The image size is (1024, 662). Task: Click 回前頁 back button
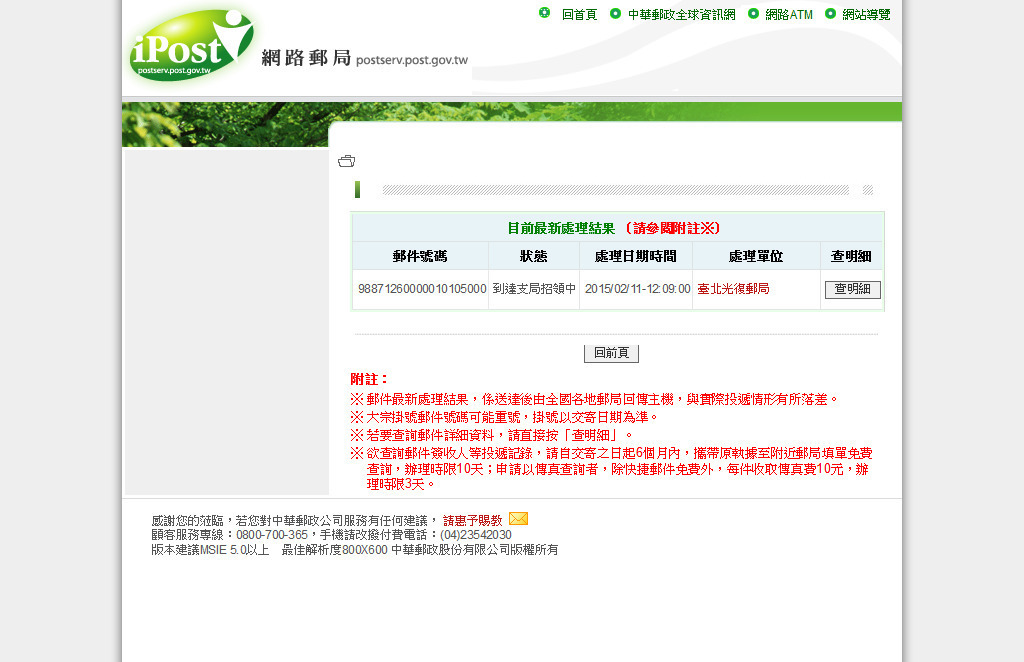point(611,353)
